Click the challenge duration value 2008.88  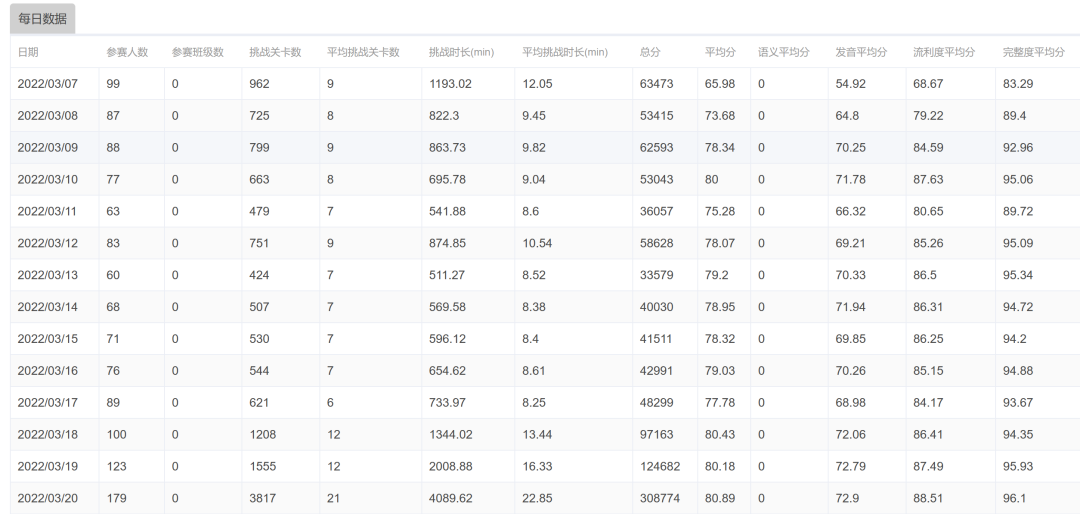[450, 467]
